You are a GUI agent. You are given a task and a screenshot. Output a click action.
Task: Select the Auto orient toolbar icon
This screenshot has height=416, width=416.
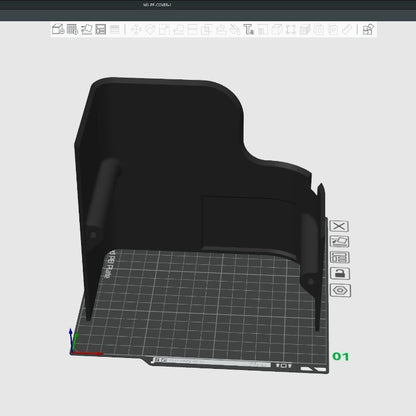(86, 29)
